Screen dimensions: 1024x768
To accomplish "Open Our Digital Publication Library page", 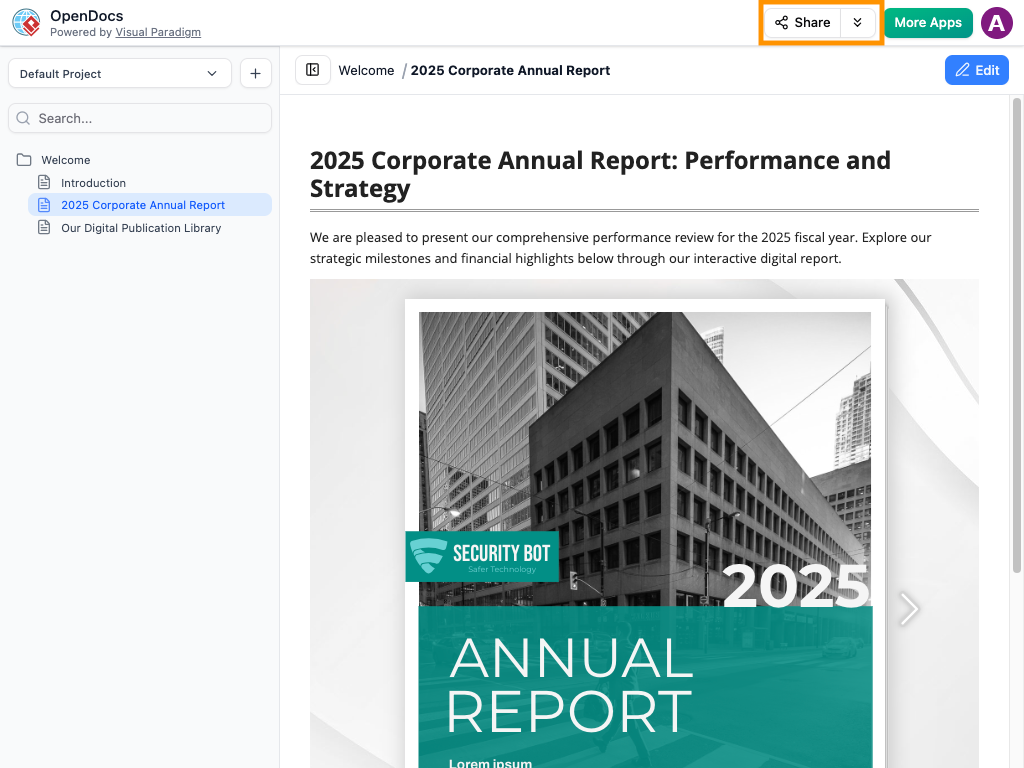I will tap(141, 228).
